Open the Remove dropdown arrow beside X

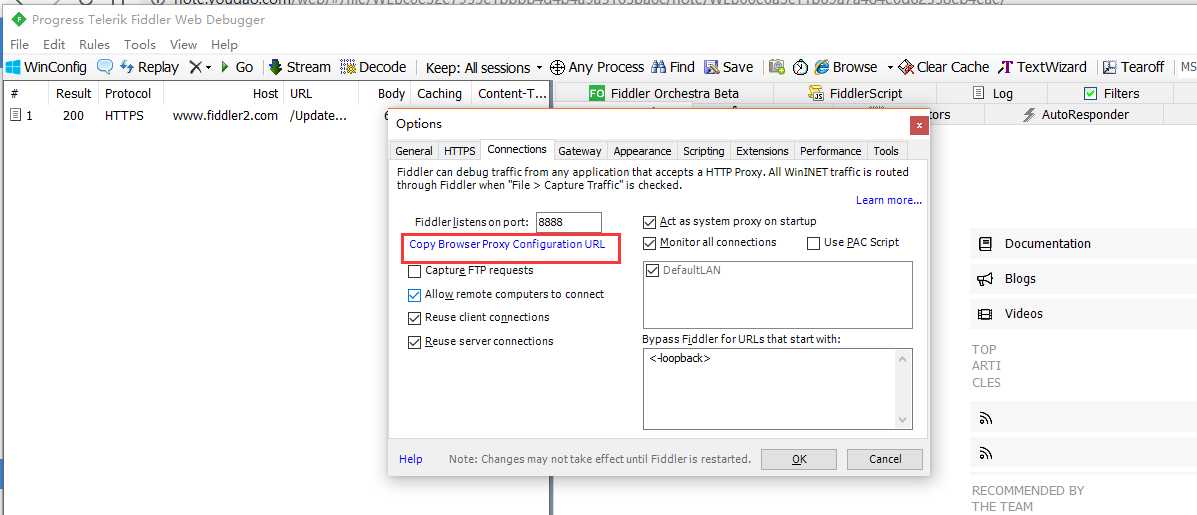[208, 68]
